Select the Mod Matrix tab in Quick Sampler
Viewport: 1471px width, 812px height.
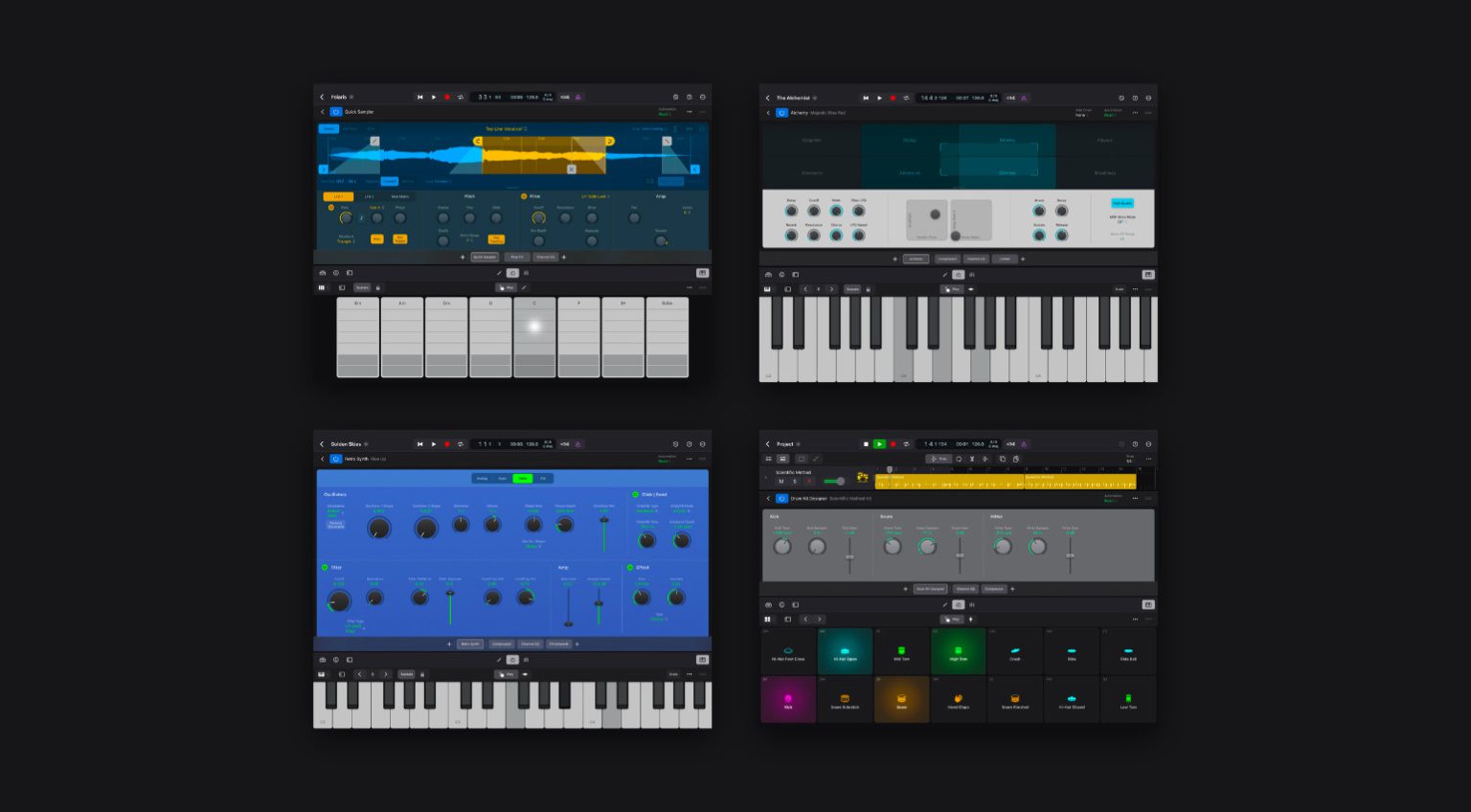tap(400, 196)
